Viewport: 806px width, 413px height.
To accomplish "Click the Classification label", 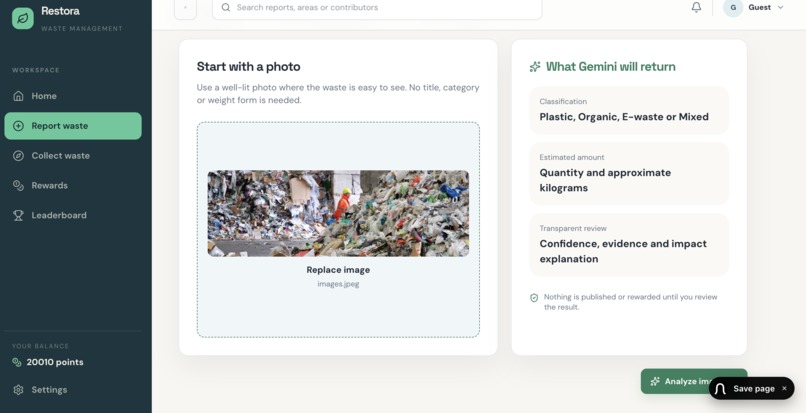I will click(x=563, y=102).
